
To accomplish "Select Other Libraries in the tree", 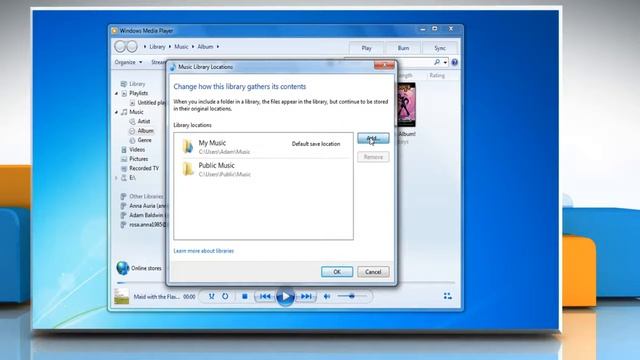I will 146,196.
